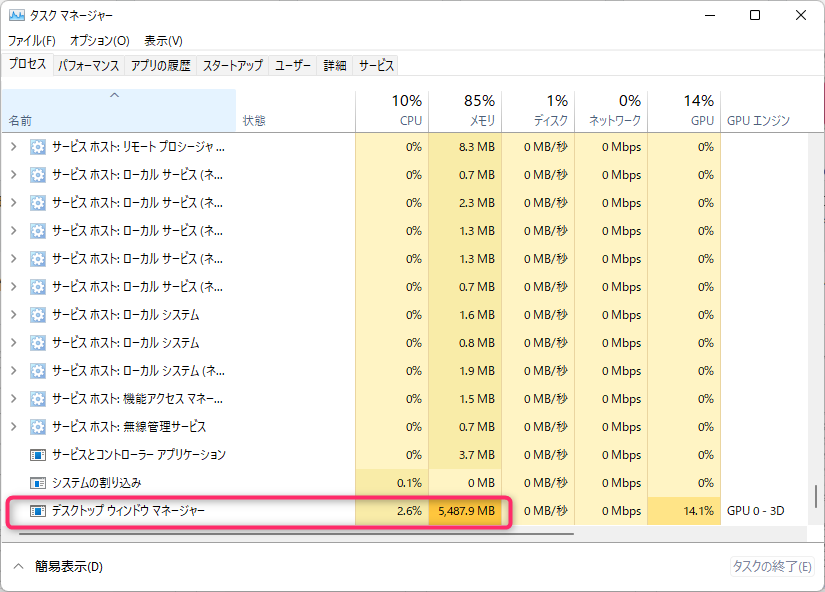This screenshot has width=825, height=592.
Task: Sort by the ディスク column header
Action: [x=538, y=111]
